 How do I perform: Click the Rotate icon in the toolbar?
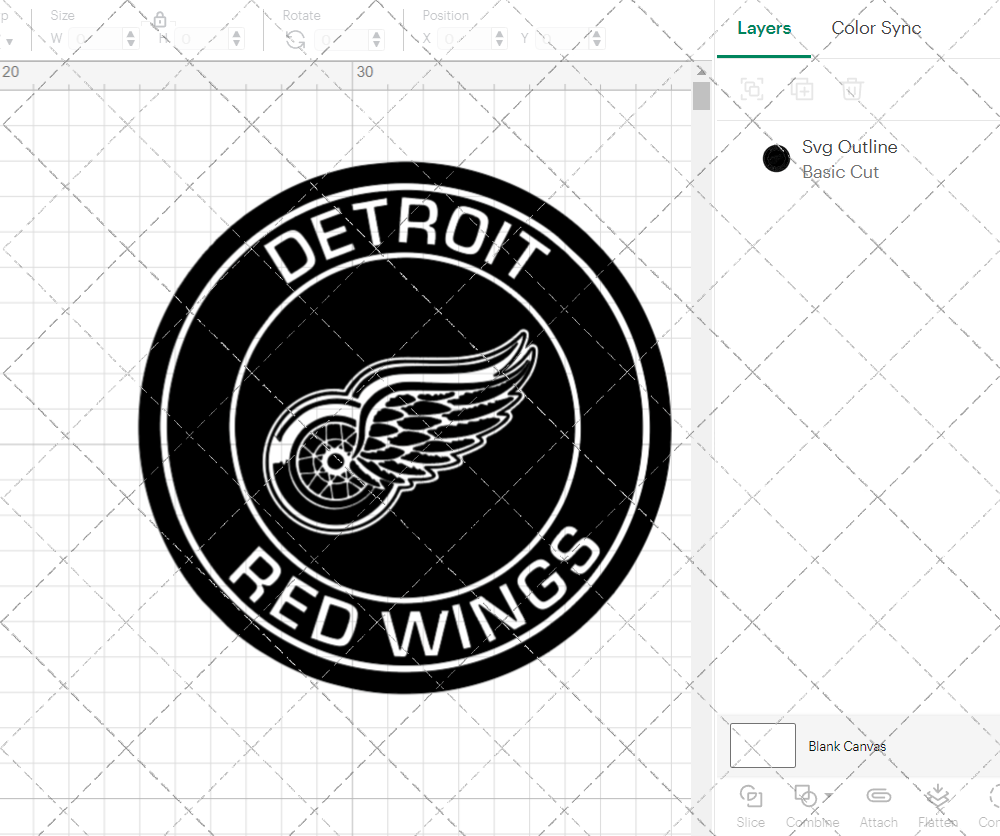[294, 38]
